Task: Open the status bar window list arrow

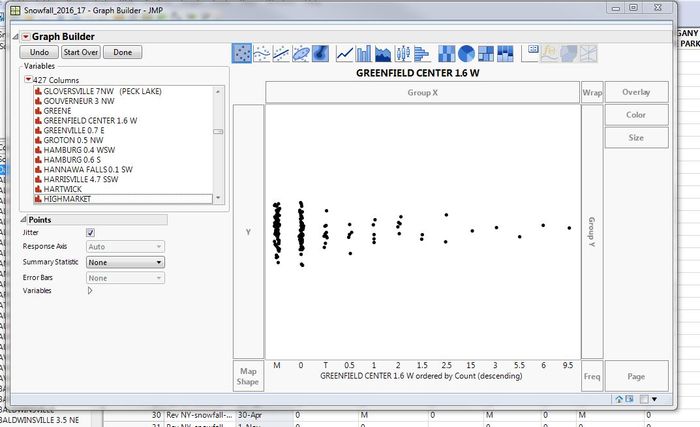Action: pos(654,399)
